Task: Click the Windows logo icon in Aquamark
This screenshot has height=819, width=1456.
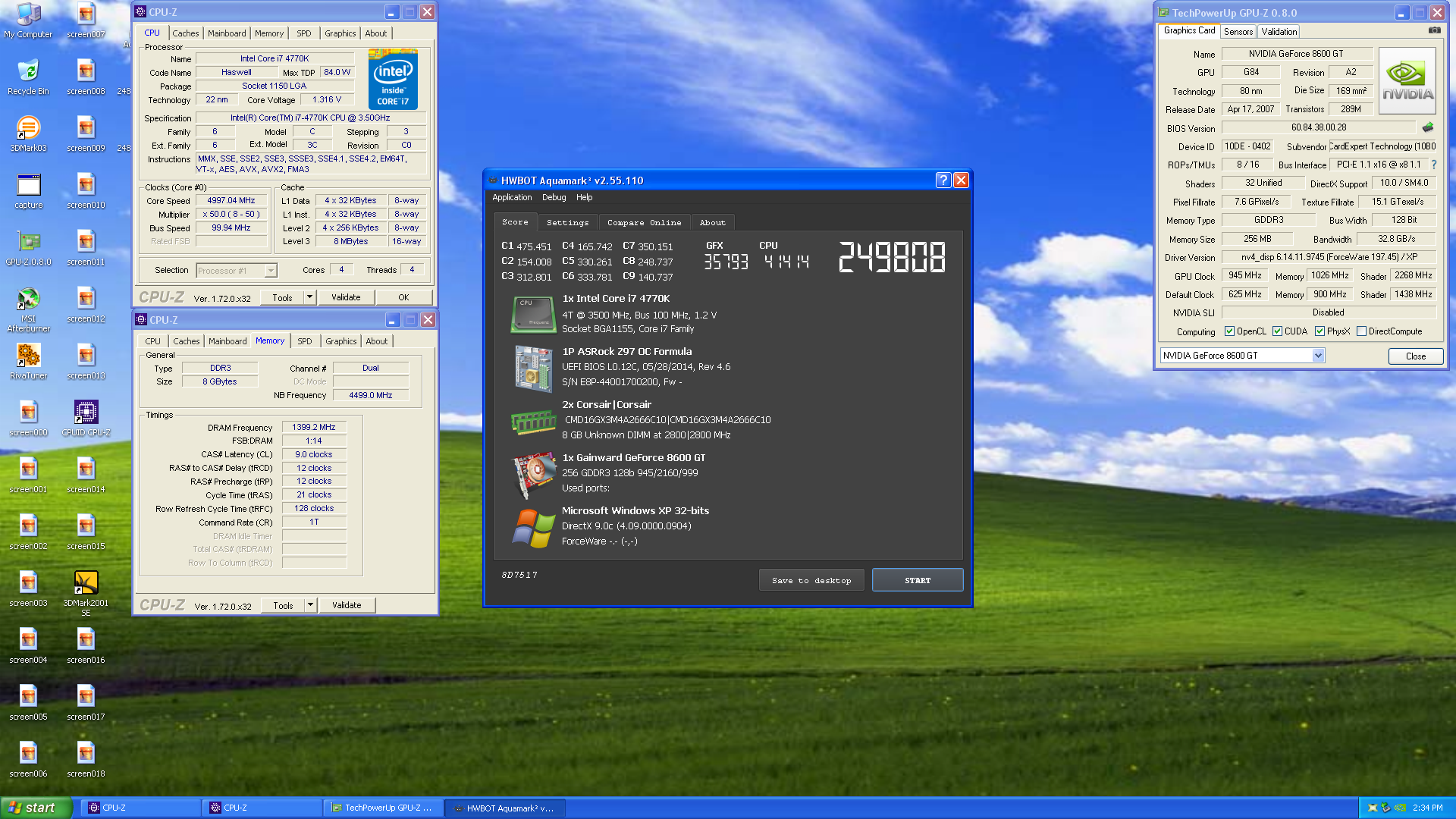Action: pos(533,528)
